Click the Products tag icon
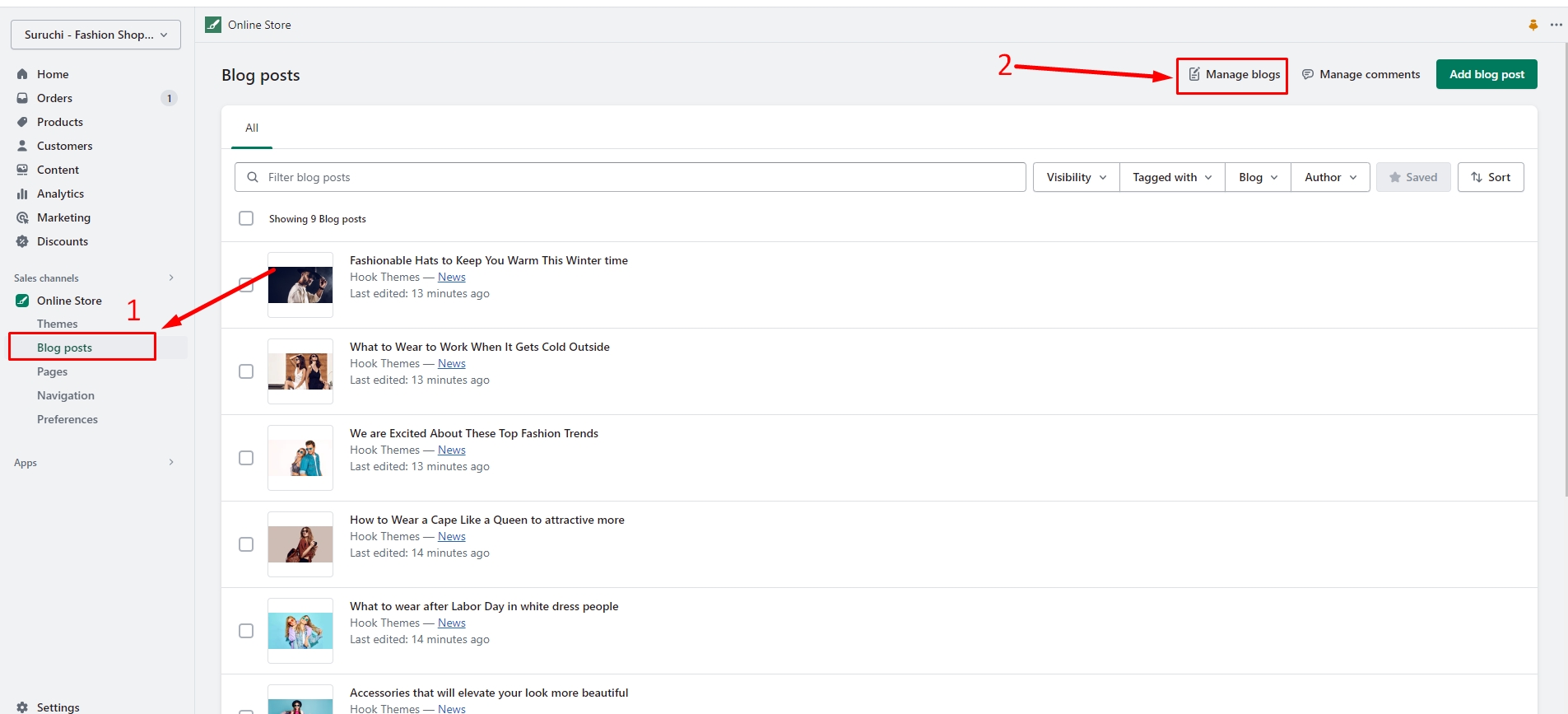1568x714 pixels. click(22, 122)
